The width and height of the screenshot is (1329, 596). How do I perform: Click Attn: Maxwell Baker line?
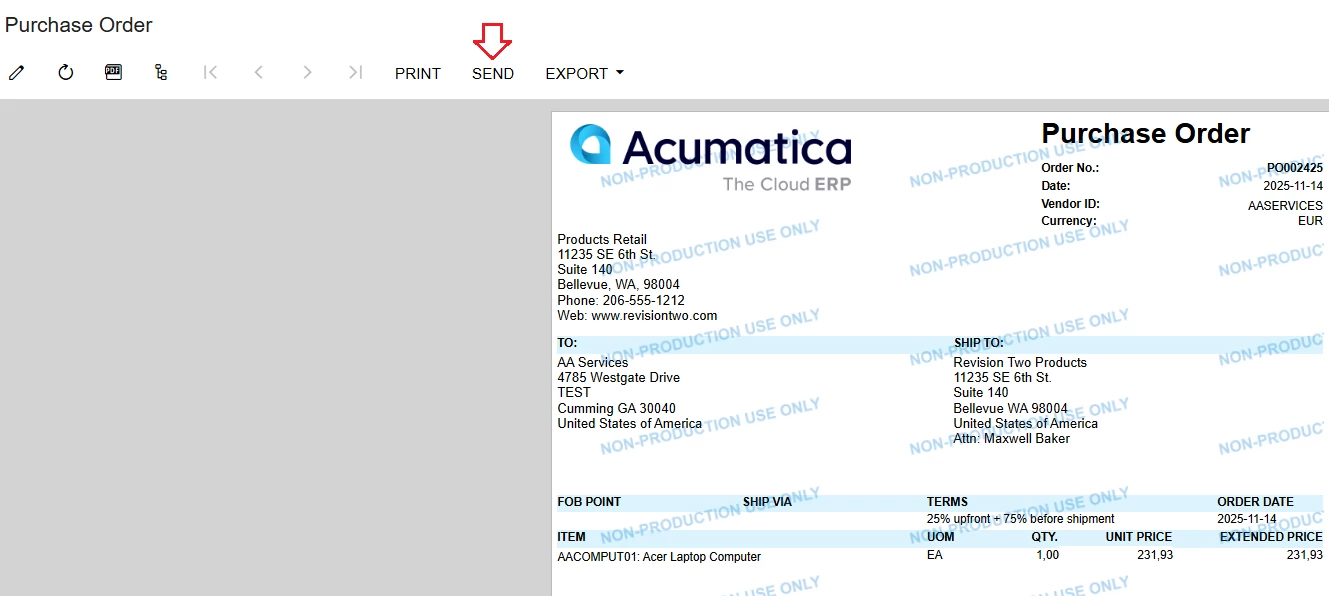click(x=1011, y=438)
